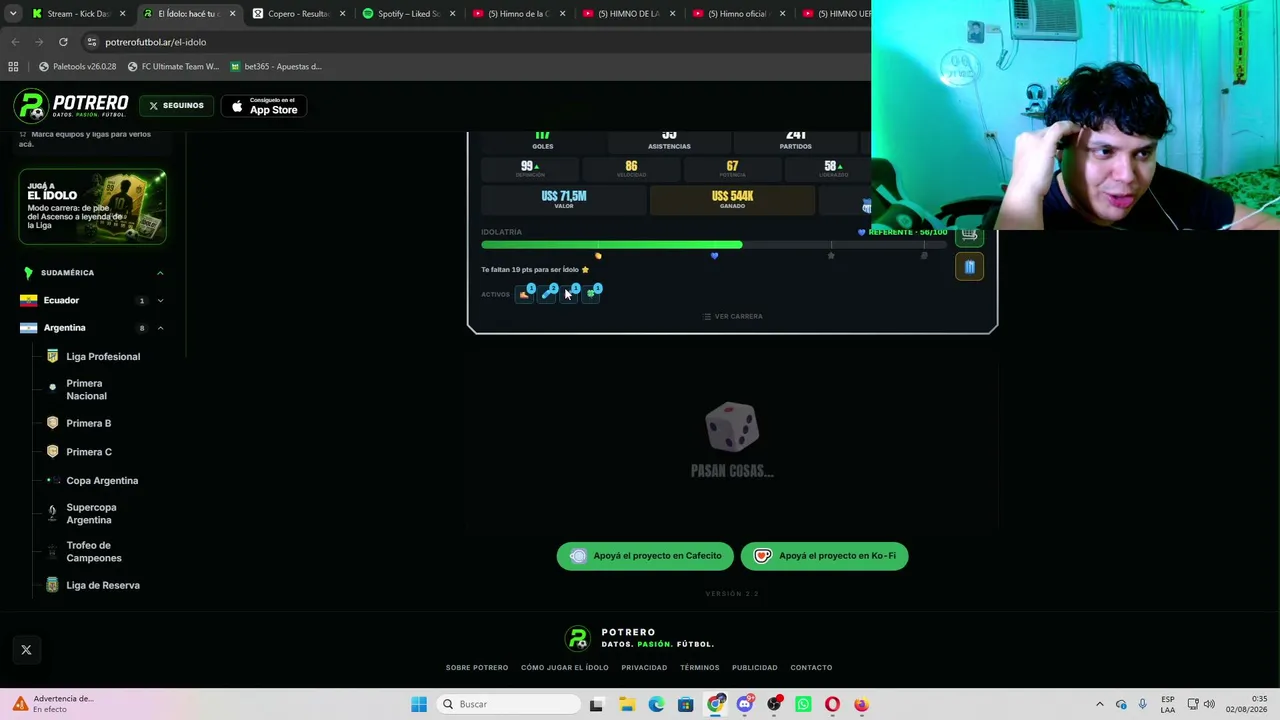
Task: Close the Spotify browser tab
Action: coord(452,14)
